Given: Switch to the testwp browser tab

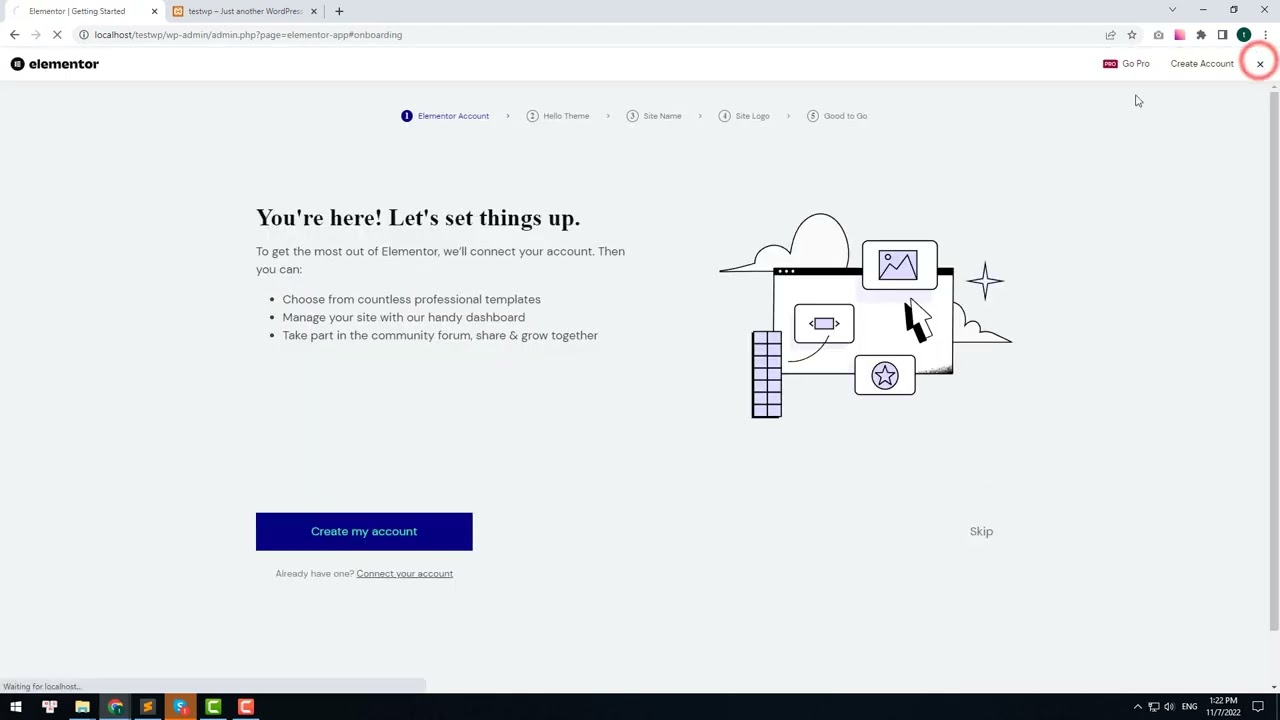Looking at the screenshot, I should (x=245, y=11).
